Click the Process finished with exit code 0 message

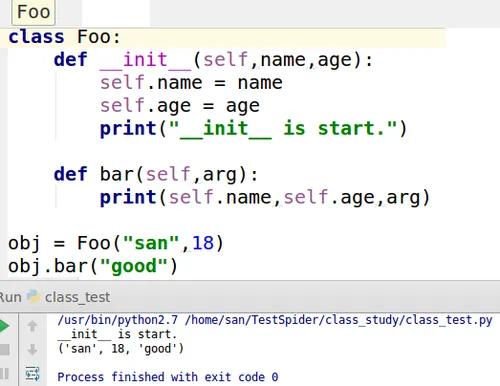(x=168, y=377)
